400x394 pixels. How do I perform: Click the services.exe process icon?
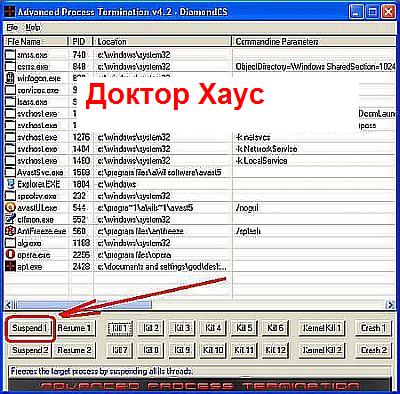(10, 90)
